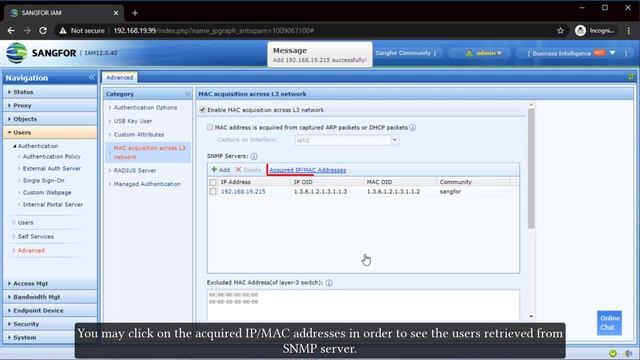This screenshot has height=360, width=640.
Task: Click the green refresh icon at top right
Action: pos(631,77)
